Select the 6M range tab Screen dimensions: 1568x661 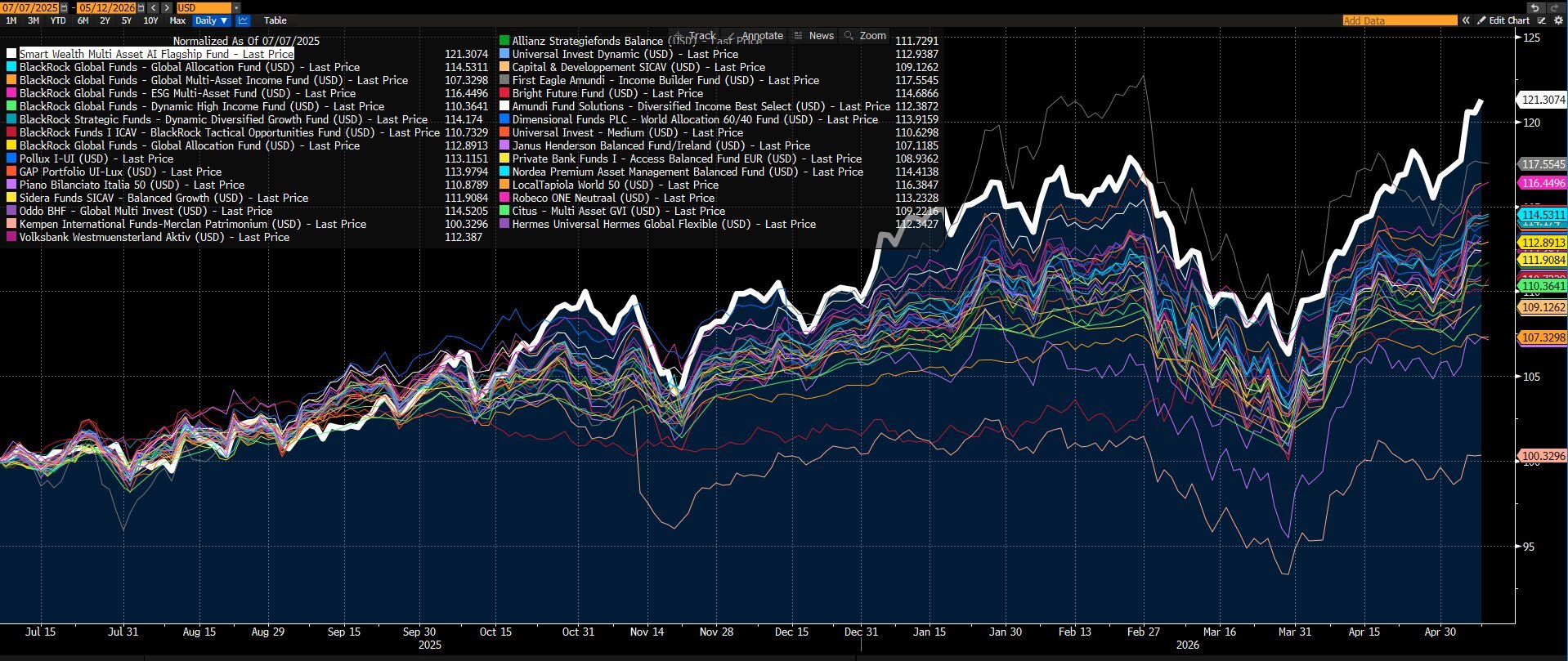(83, 20)
